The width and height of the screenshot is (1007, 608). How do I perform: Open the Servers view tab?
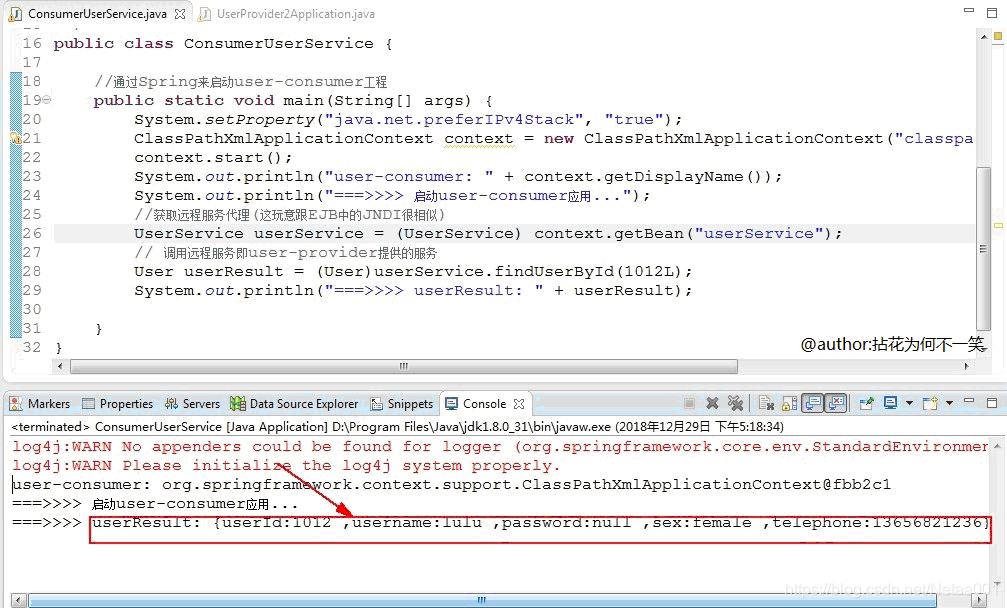pyautogui.click(x=192, y=404)
